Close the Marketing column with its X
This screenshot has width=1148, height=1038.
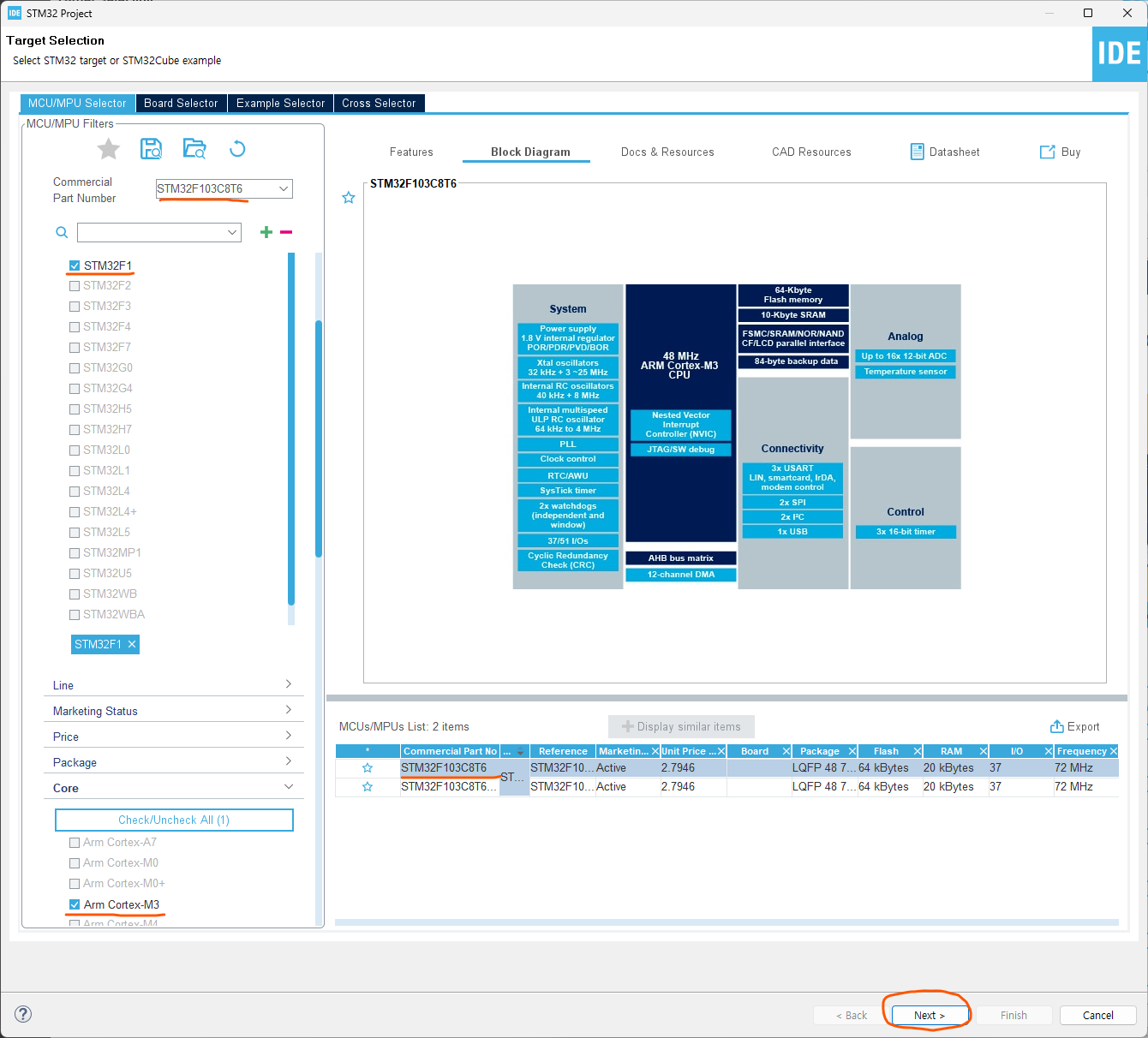click(655, 751)
